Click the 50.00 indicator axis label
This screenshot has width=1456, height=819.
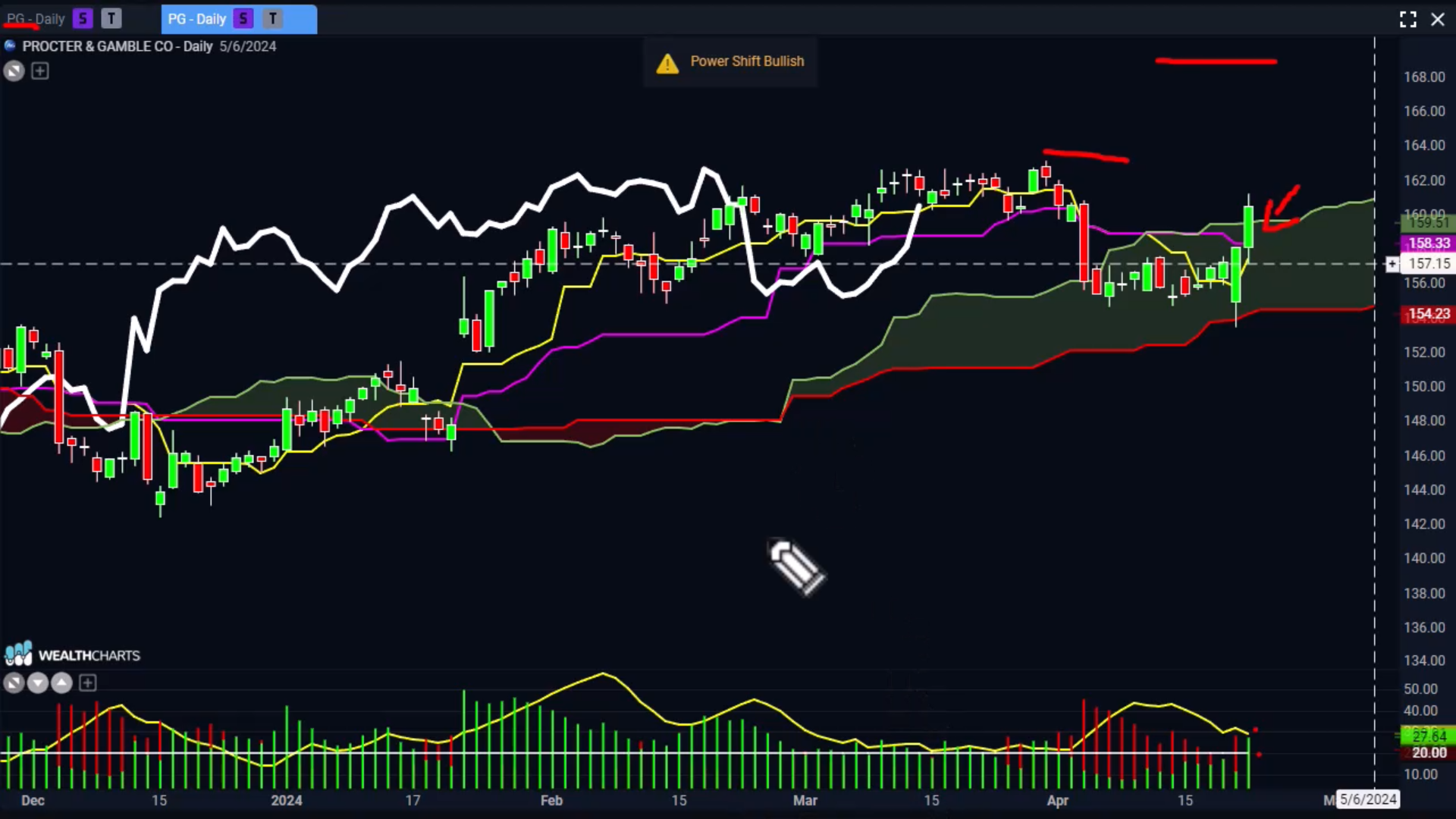coord(1420,689)
